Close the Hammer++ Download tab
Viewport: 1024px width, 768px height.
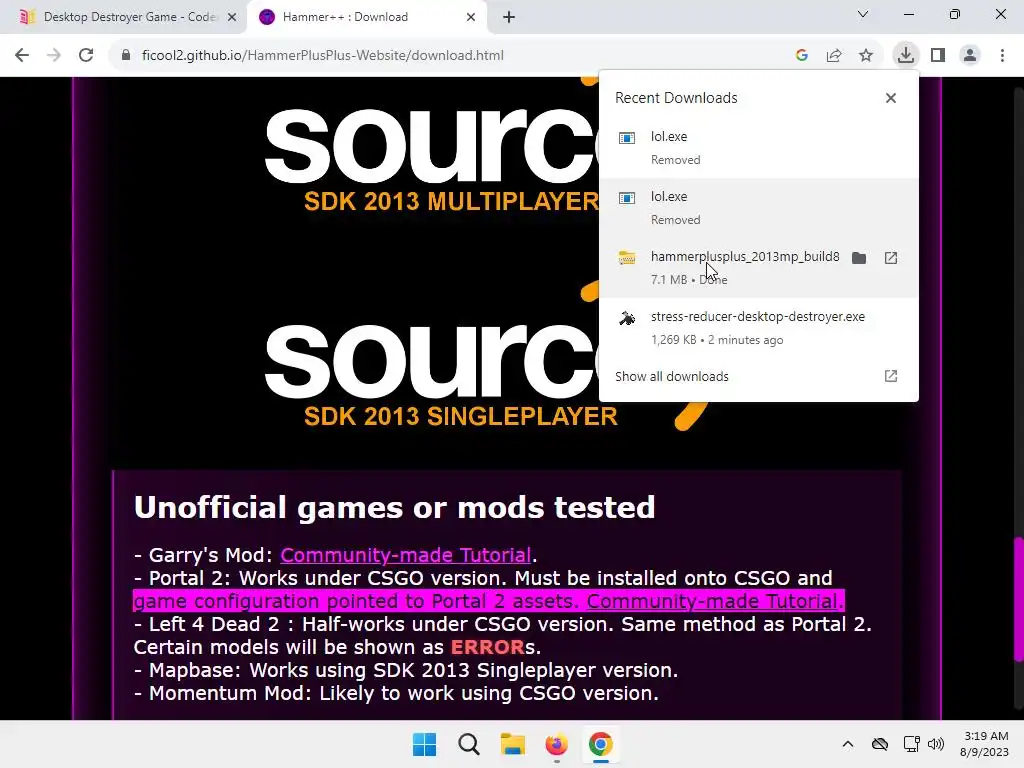(x=471, y=18)
